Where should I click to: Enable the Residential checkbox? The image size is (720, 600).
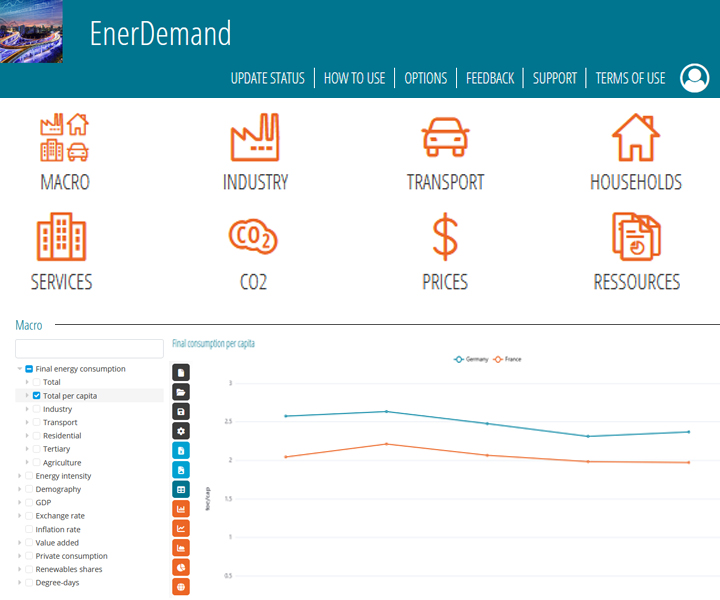(37, 436)
